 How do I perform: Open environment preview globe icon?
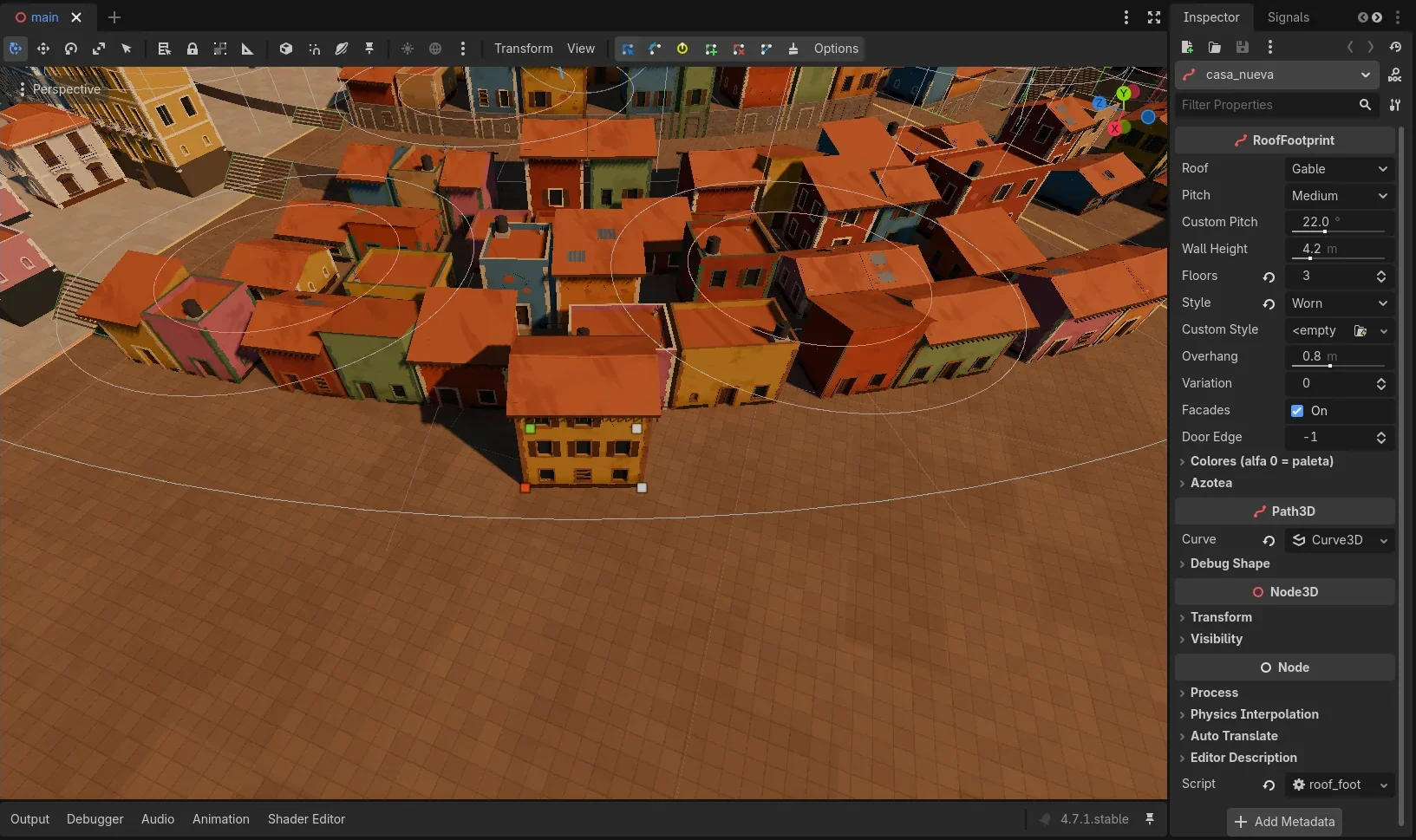pyautogui.click(x=435, y=49)
